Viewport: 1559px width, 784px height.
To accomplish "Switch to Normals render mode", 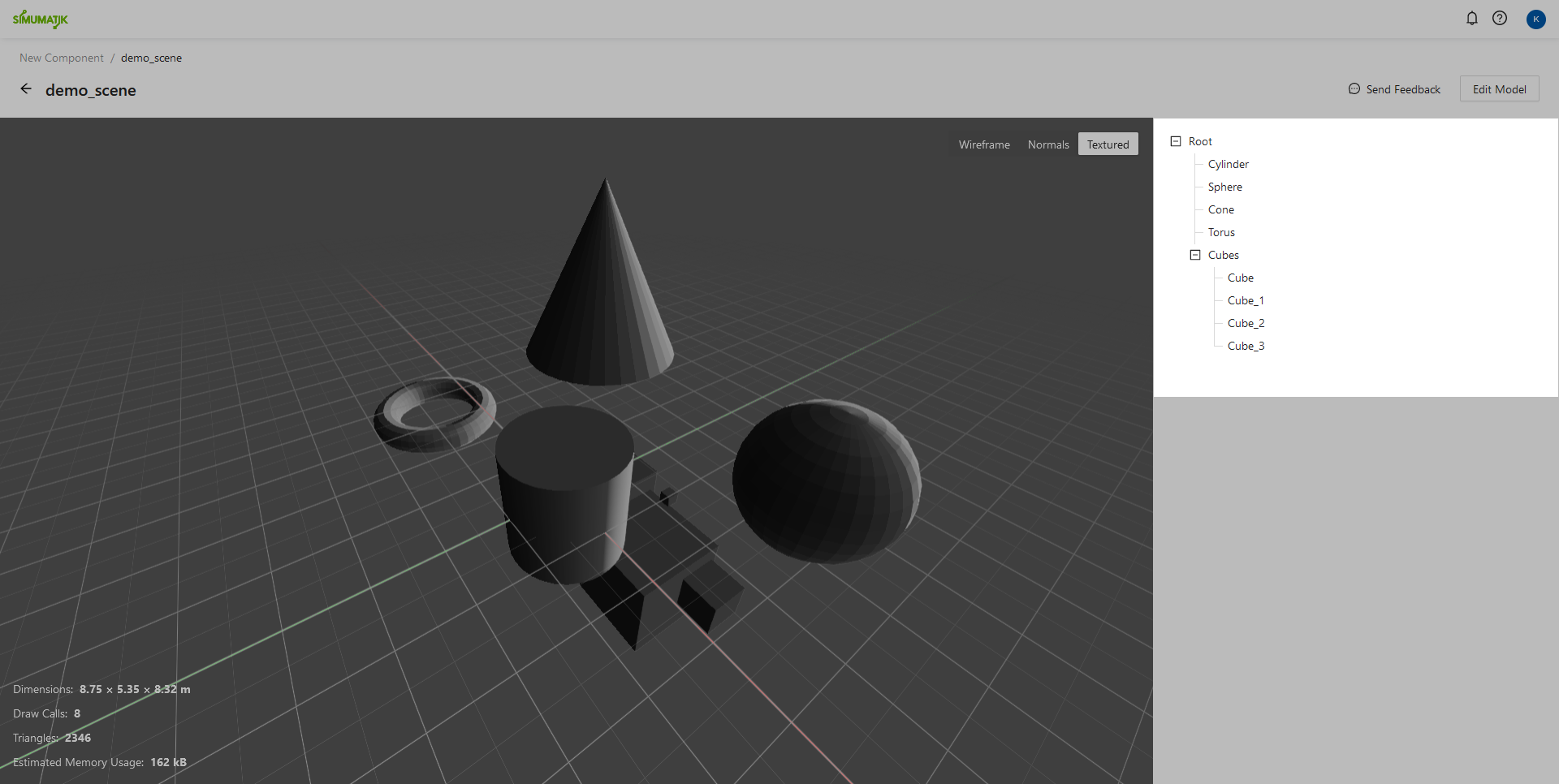I will click(x=1047, y=144).
